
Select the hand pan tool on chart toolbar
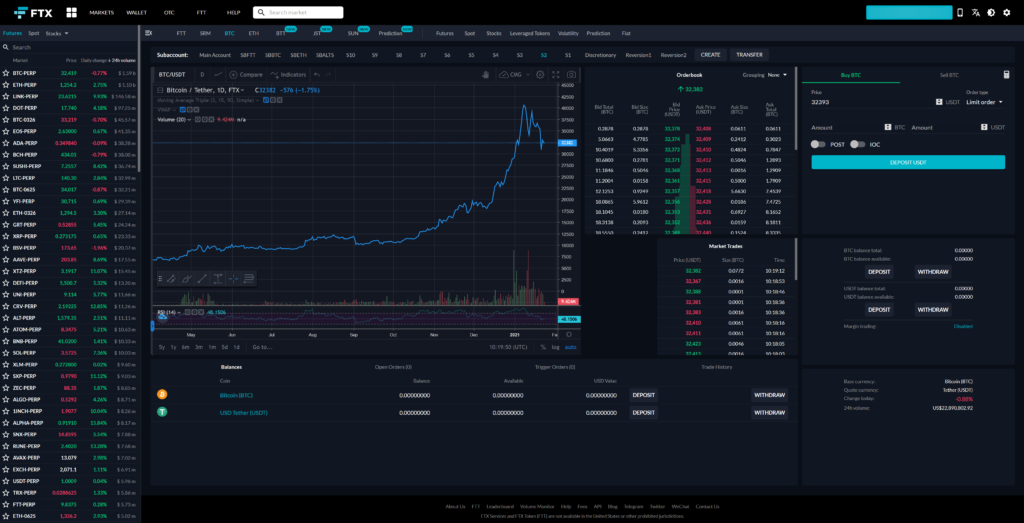(485, 74)
